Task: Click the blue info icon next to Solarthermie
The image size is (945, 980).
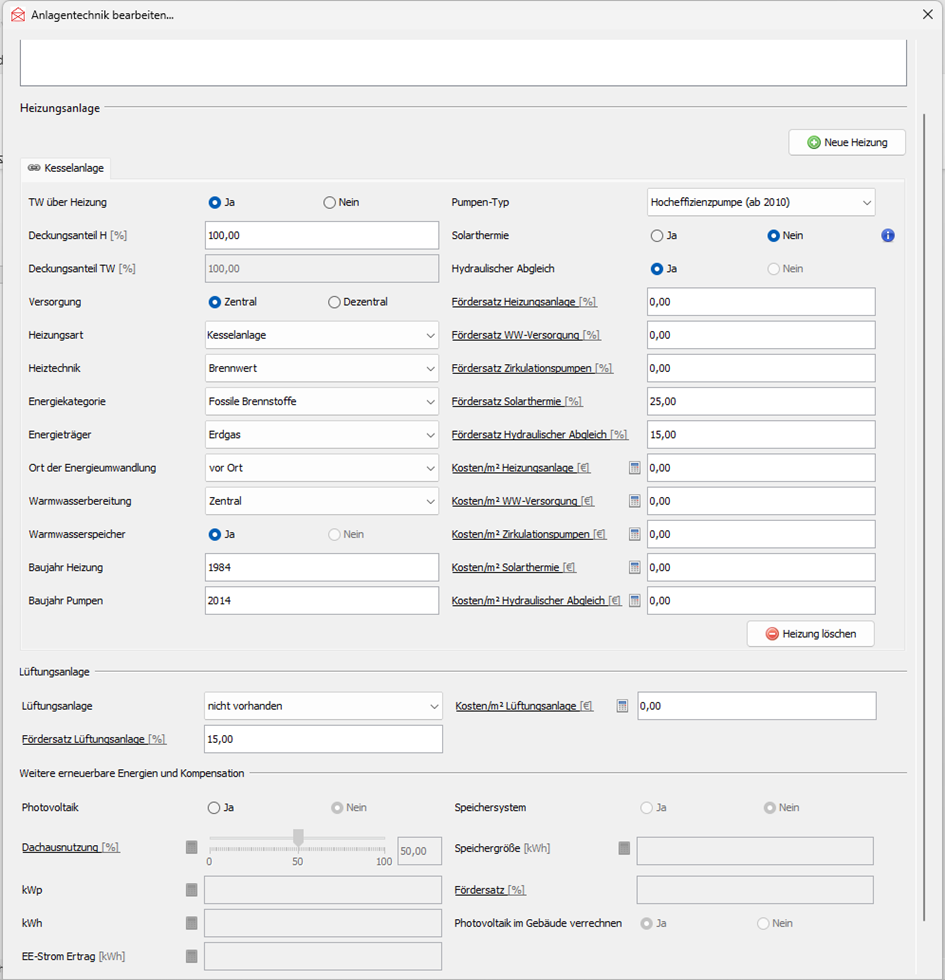Action: 887,236
